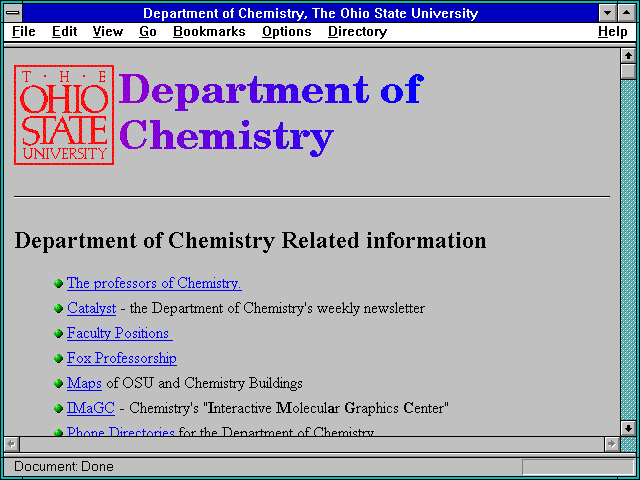Click the green bullet beside Maps

click(58, 384)
